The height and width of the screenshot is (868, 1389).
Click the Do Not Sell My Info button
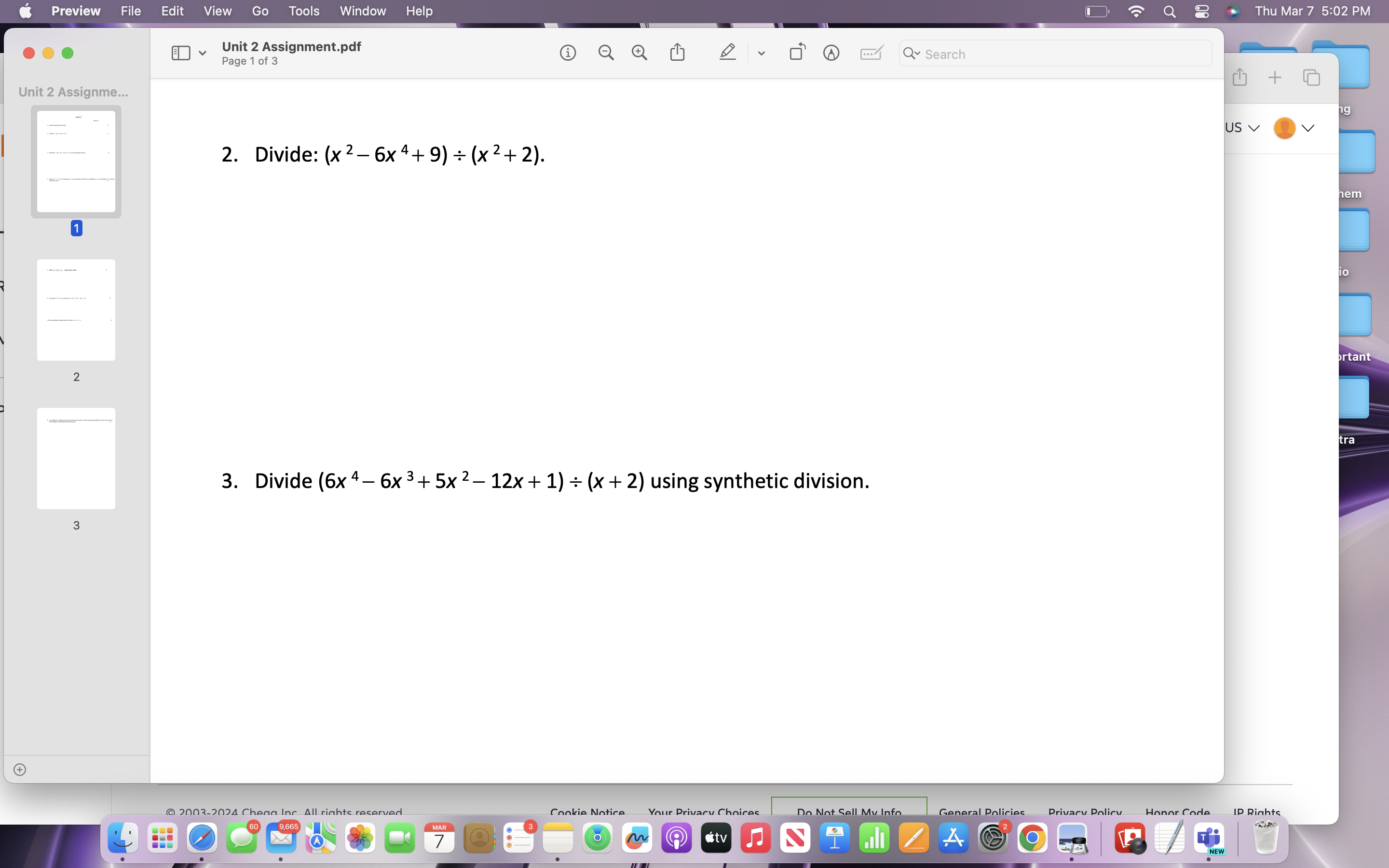848,811
